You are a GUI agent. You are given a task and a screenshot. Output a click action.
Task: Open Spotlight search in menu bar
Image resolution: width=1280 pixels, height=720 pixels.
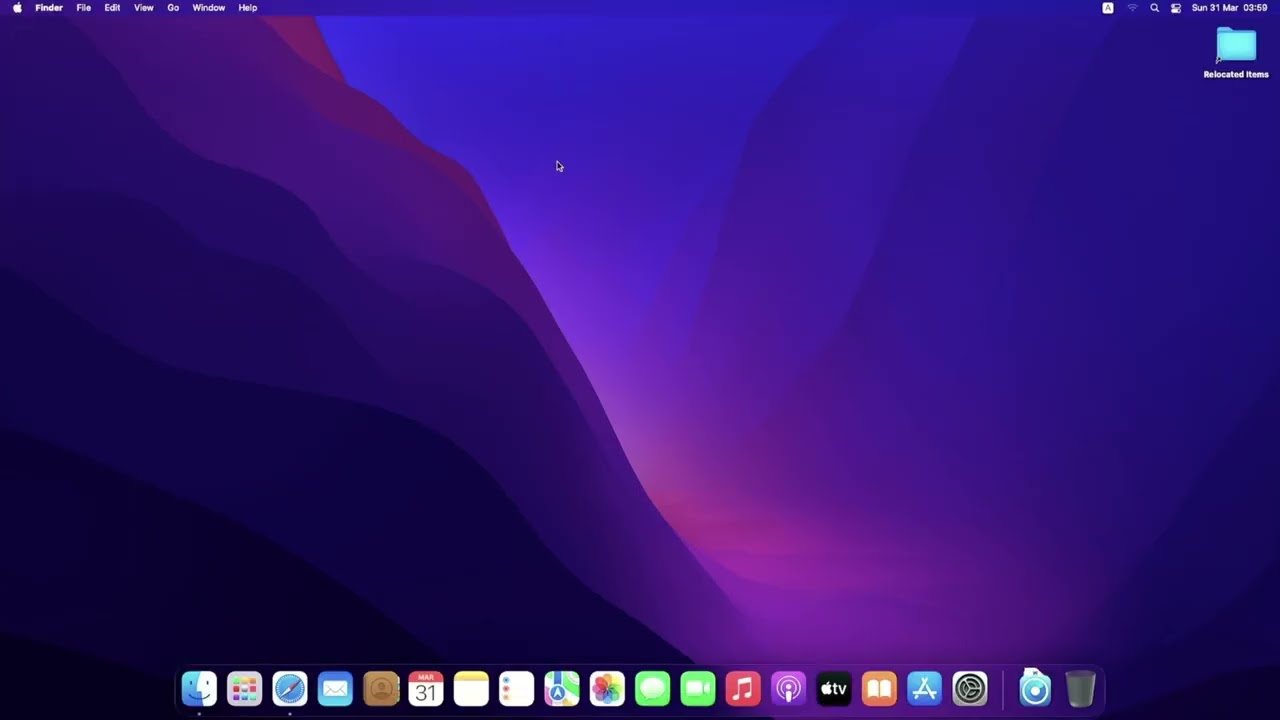[x=1155, y=8]
